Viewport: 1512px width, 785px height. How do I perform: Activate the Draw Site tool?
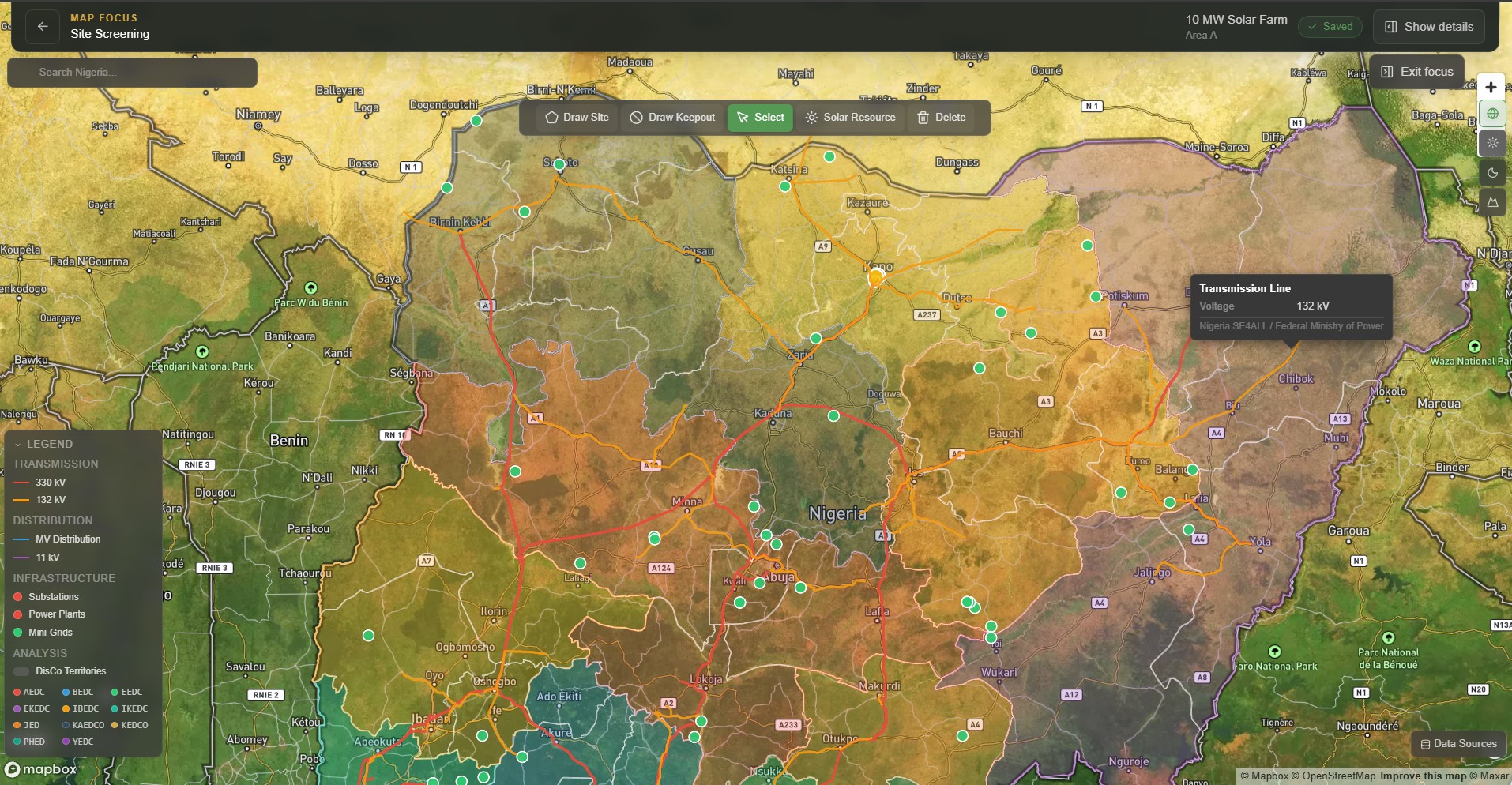click(x=577, y=118)
